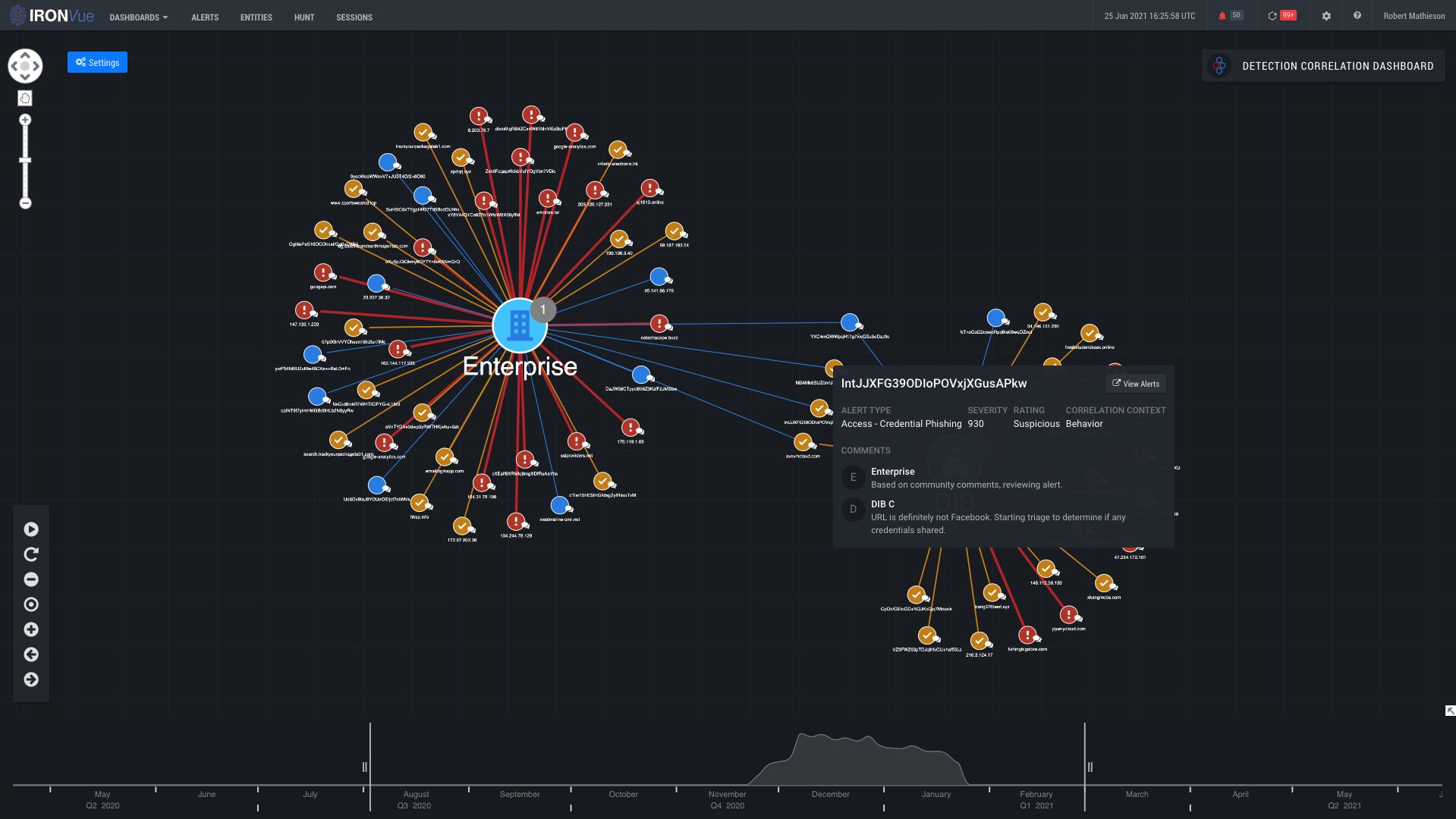Screen dimensions: 1456x819
Task: Click the blue Settings button
Action: [x=97, y=62]
